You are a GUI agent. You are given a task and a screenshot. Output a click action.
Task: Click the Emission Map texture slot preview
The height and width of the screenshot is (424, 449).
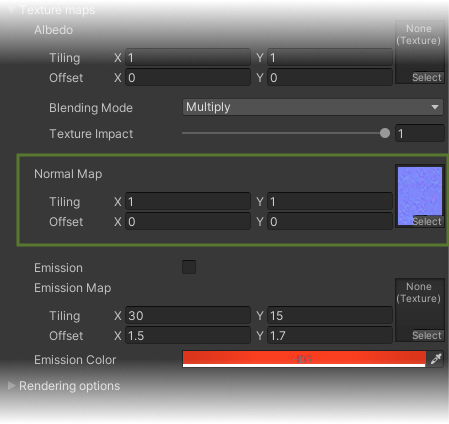pyautogui.click(x=420, y=310)
